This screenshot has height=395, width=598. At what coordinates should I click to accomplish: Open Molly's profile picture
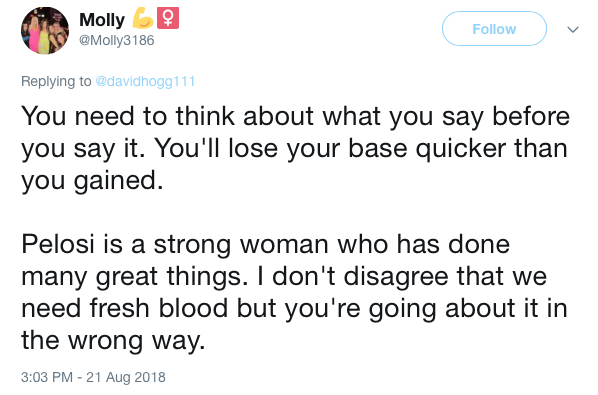pyautogui.click(x=45, y=31)
